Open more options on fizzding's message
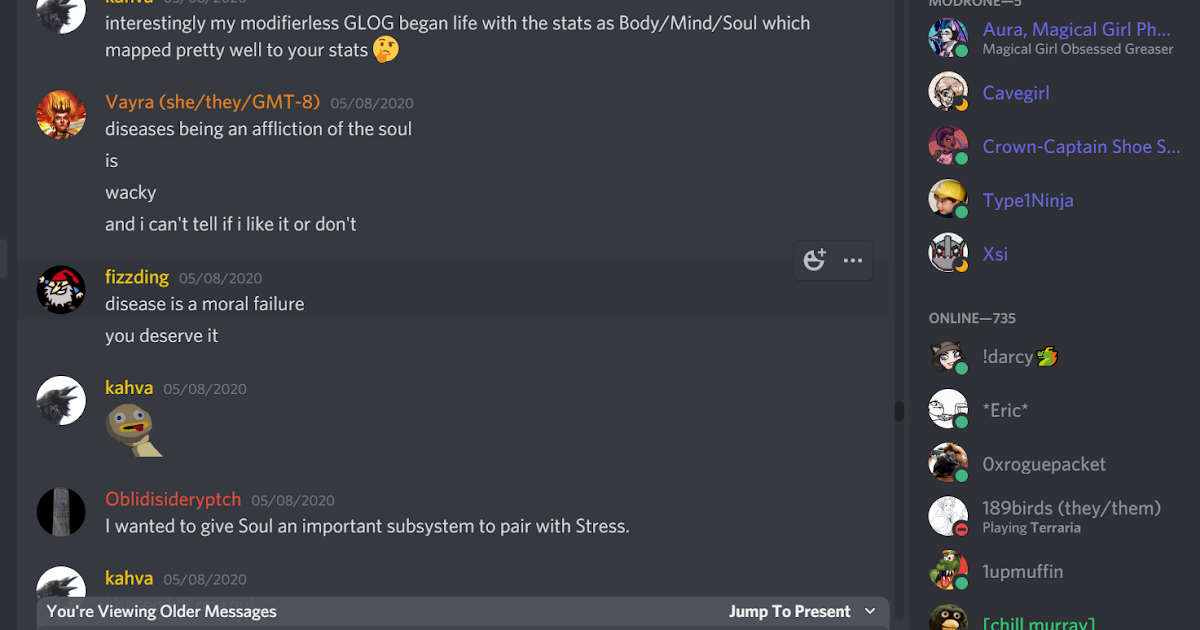The image size is (1200, 630). coord(852,259)
